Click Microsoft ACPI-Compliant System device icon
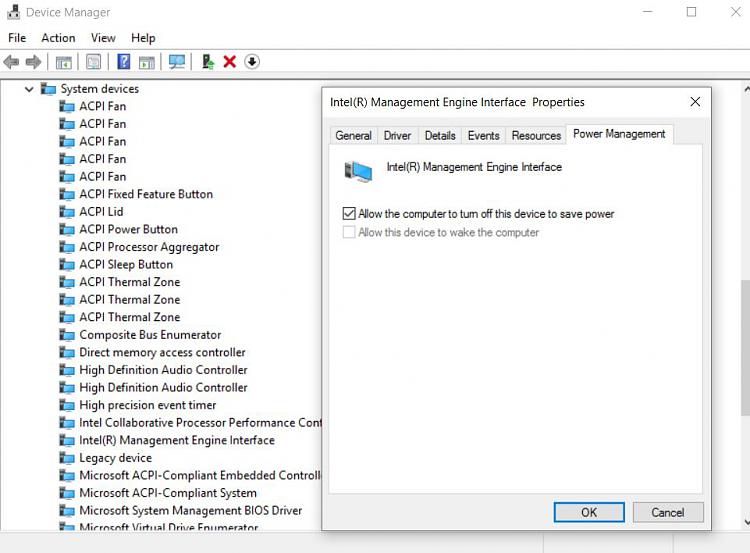The height and width of the screenshot is (553, 750). (67, 493)
